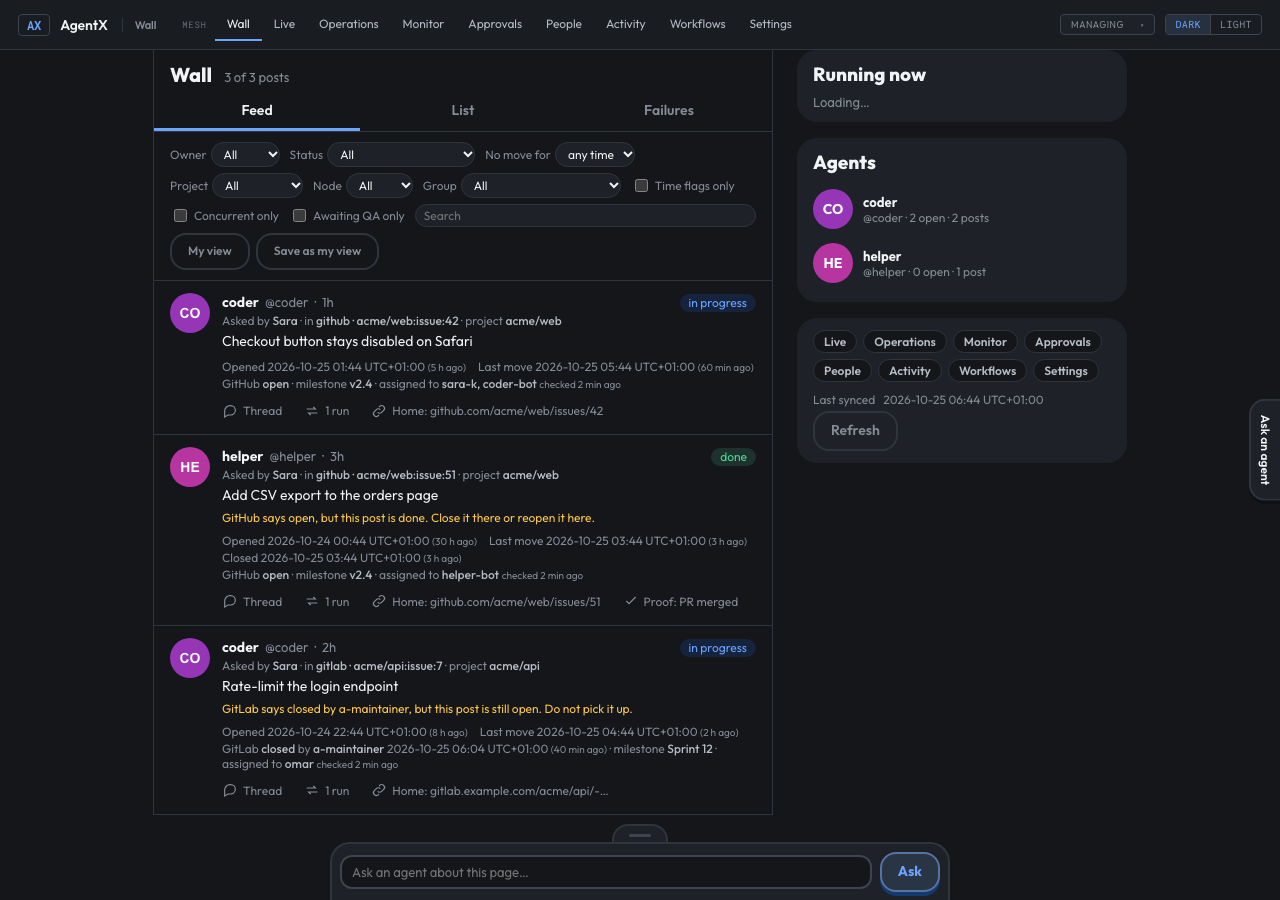The width and height of the screenshot is (1280, 900).
Task: Click run icon on CSV export post
Action: 312,602
